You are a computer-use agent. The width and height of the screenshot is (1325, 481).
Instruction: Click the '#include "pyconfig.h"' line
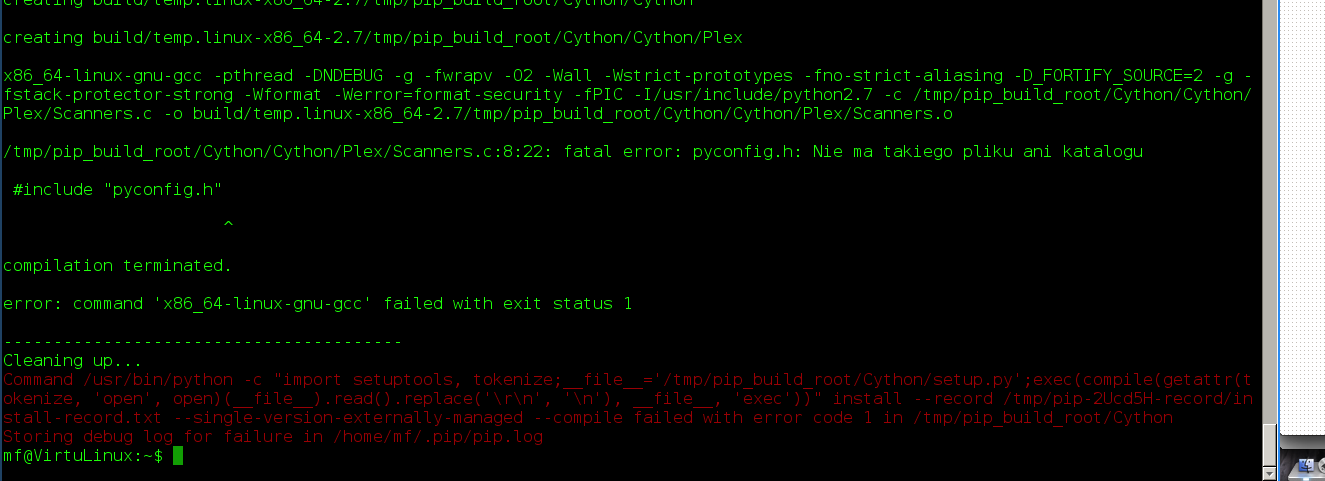click(x=117, y=190)
